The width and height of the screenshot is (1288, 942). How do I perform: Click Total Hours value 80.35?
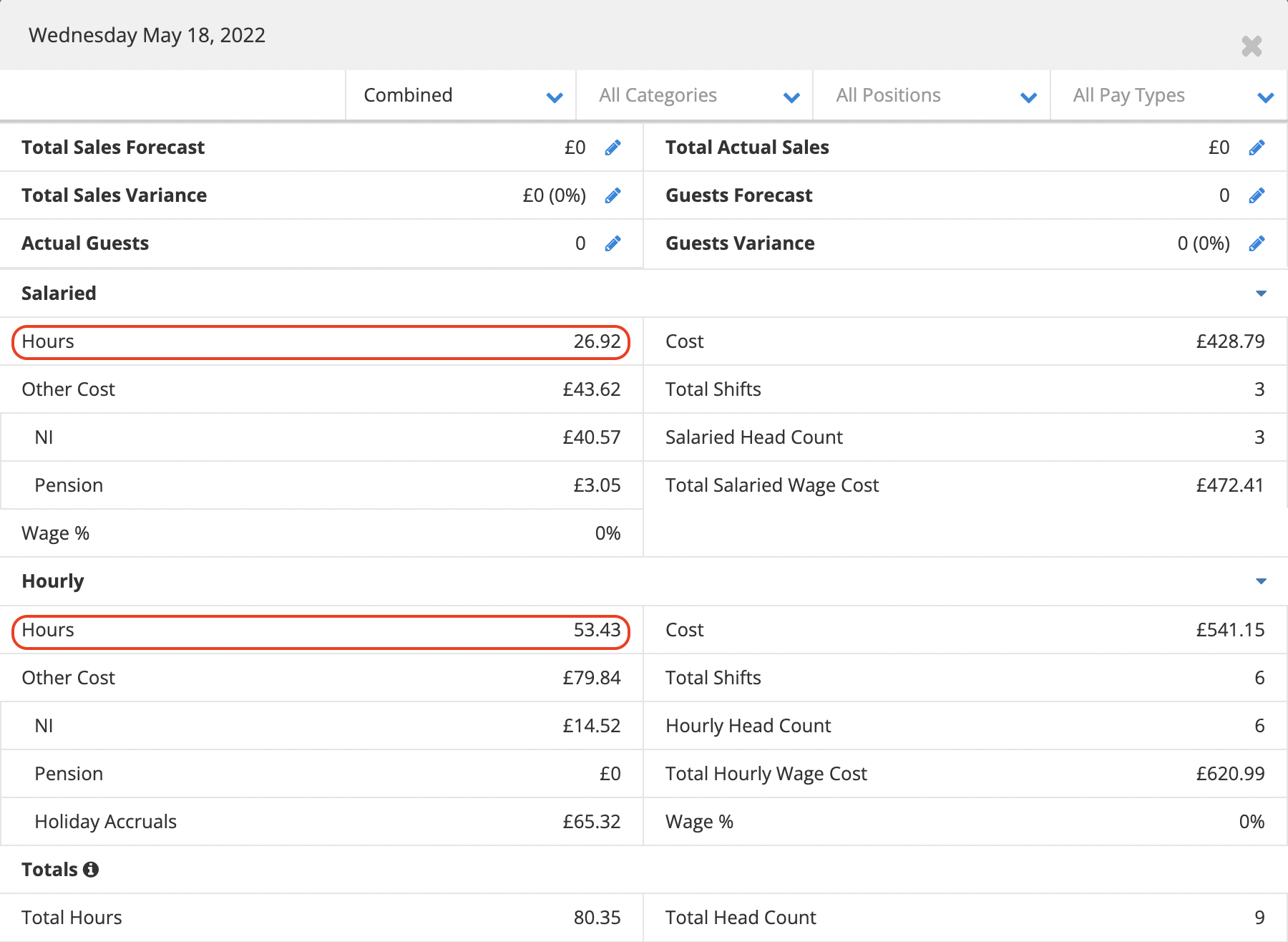(x=597, y=918)
